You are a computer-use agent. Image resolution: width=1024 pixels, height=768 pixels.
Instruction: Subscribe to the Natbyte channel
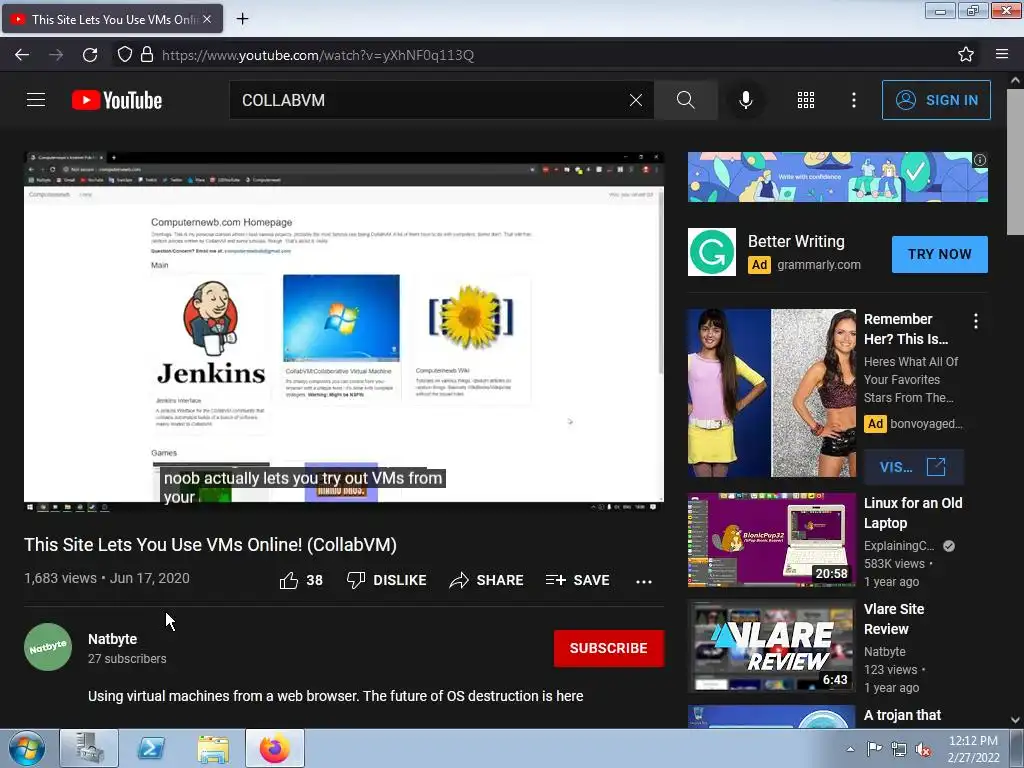[x=609, y=648]
